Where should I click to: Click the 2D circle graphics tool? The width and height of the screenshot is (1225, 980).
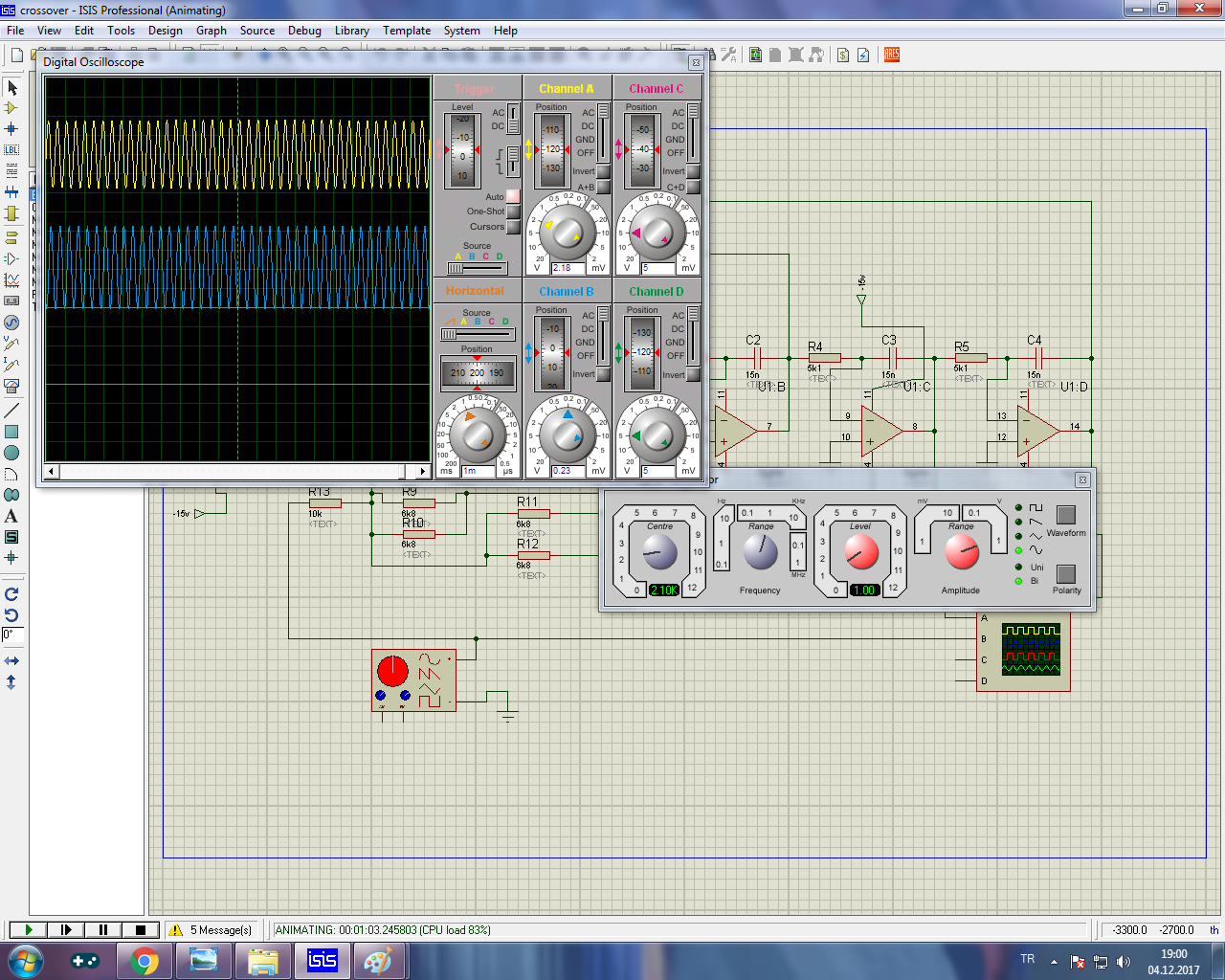[11, 453]
